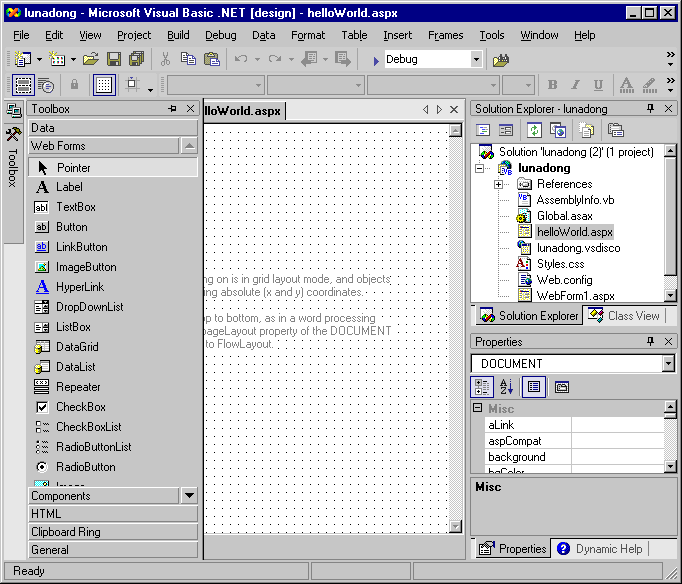Click the Server Explorer sidebar icon
Viewport: 682px width, 584px height.
(x=13, y=110)
